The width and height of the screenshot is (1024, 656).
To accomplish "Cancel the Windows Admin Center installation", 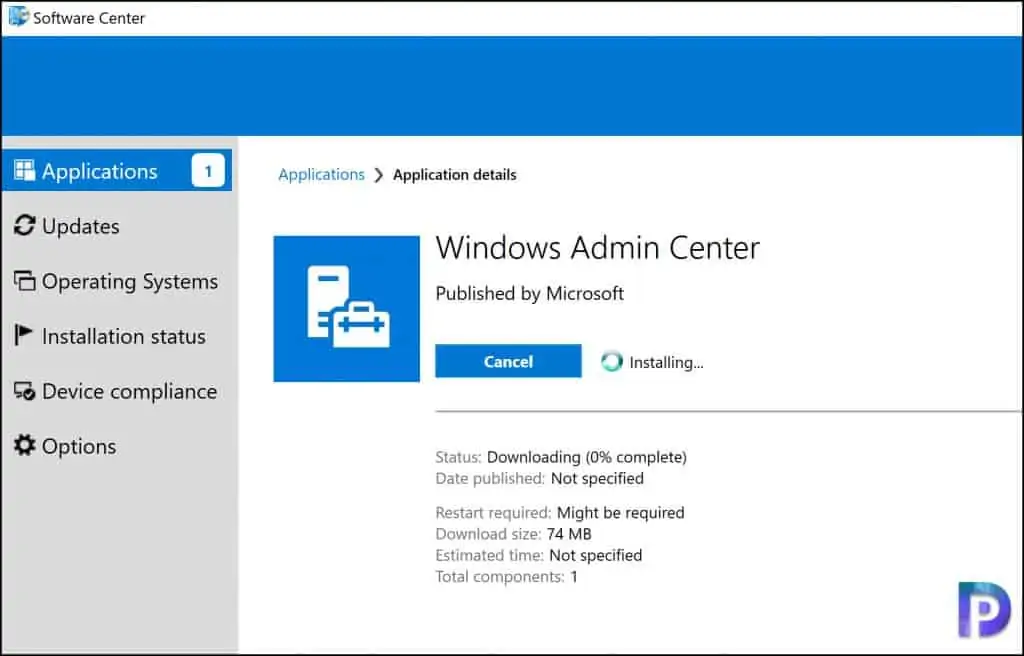I will pos(508,361).
